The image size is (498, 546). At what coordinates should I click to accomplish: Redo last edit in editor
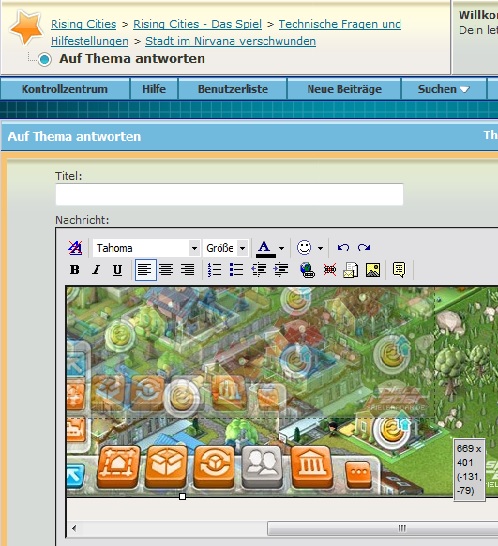click(364, 248)
